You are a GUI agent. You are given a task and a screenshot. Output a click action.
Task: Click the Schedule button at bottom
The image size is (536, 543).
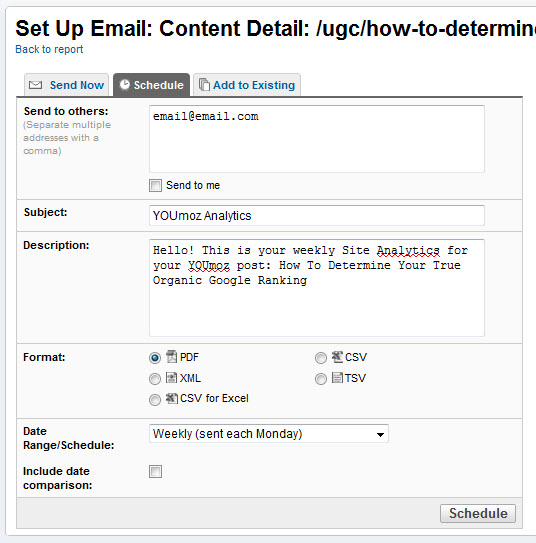[478, 513]
